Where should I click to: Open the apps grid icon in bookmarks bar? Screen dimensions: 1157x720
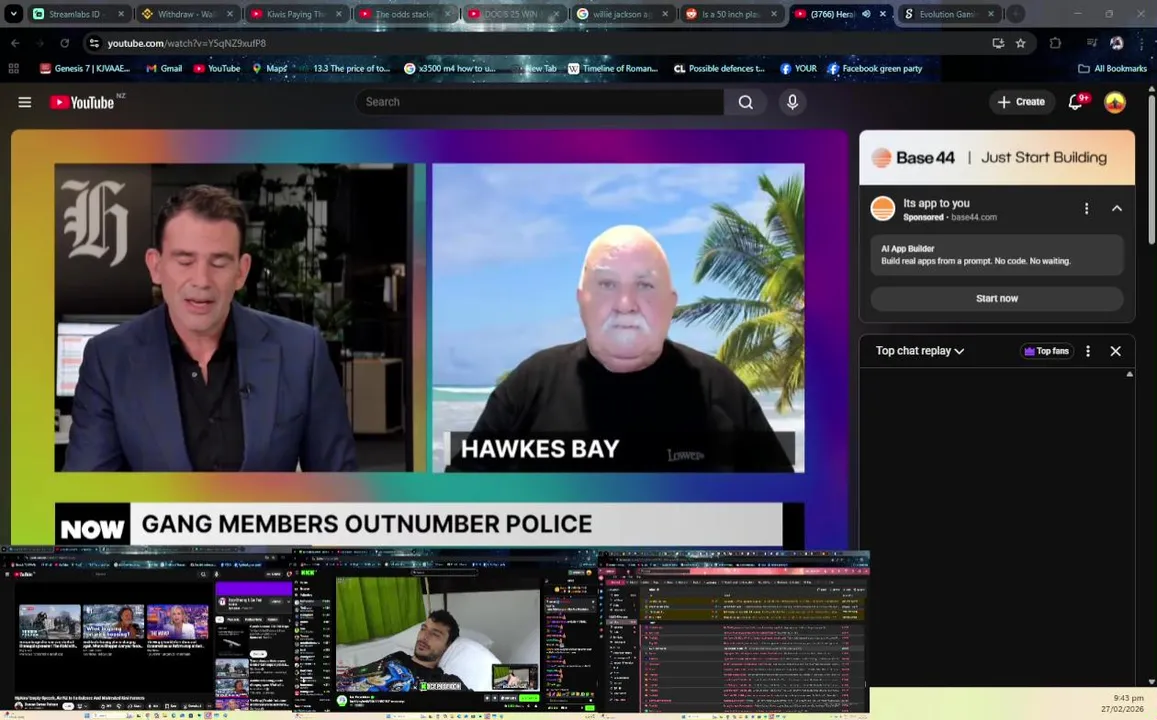coord(13,69)
